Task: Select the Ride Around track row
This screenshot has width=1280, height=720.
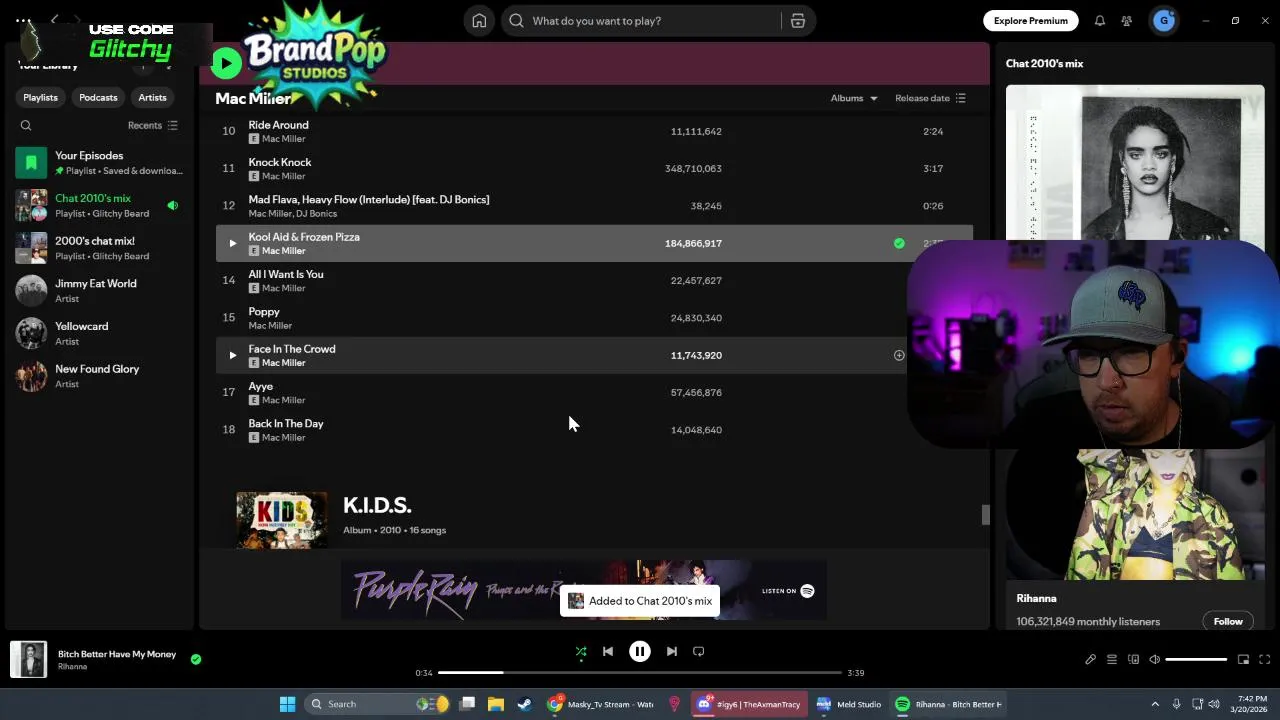Action: coord(594,131)
